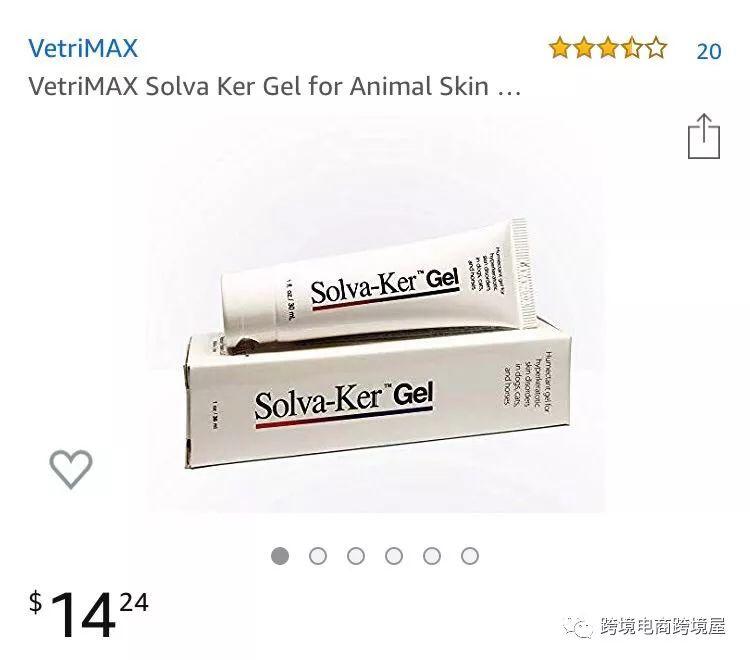Viewport: 750px width, 660px height.
Task: Click the second gold rating star
Action: [x=584, y=48]
